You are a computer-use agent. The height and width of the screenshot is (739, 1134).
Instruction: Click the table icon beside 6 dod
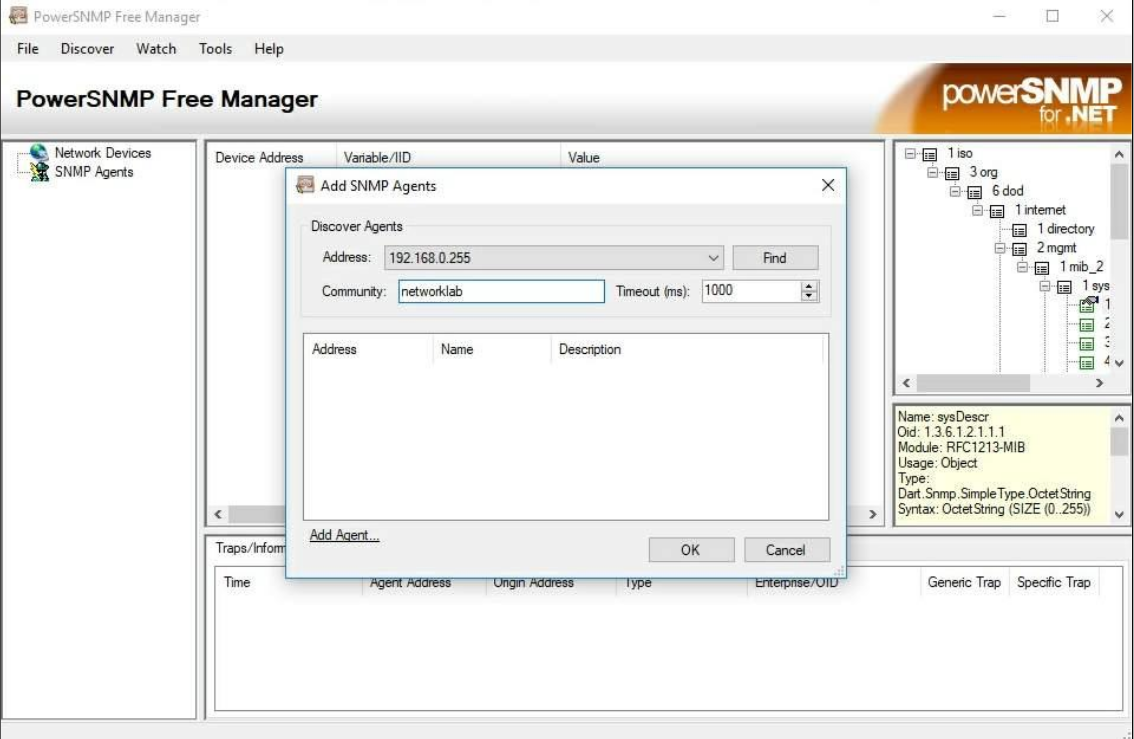975,192
